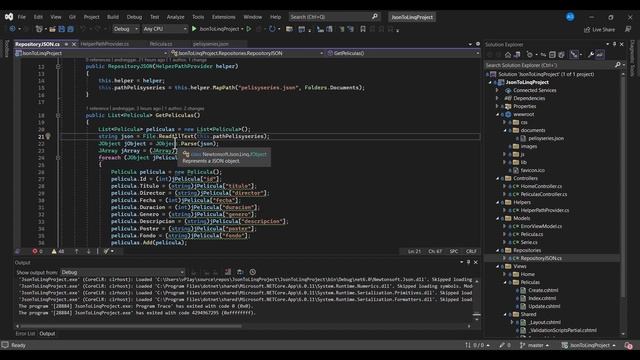
Task: Open the Extensions menu
Action: [223, 17]
